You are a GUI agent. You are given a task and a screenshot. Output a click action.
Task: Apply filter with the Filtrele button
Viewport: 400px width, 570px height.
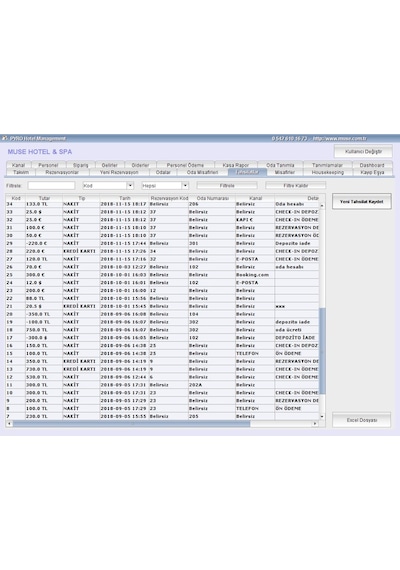tap(227, 185)
